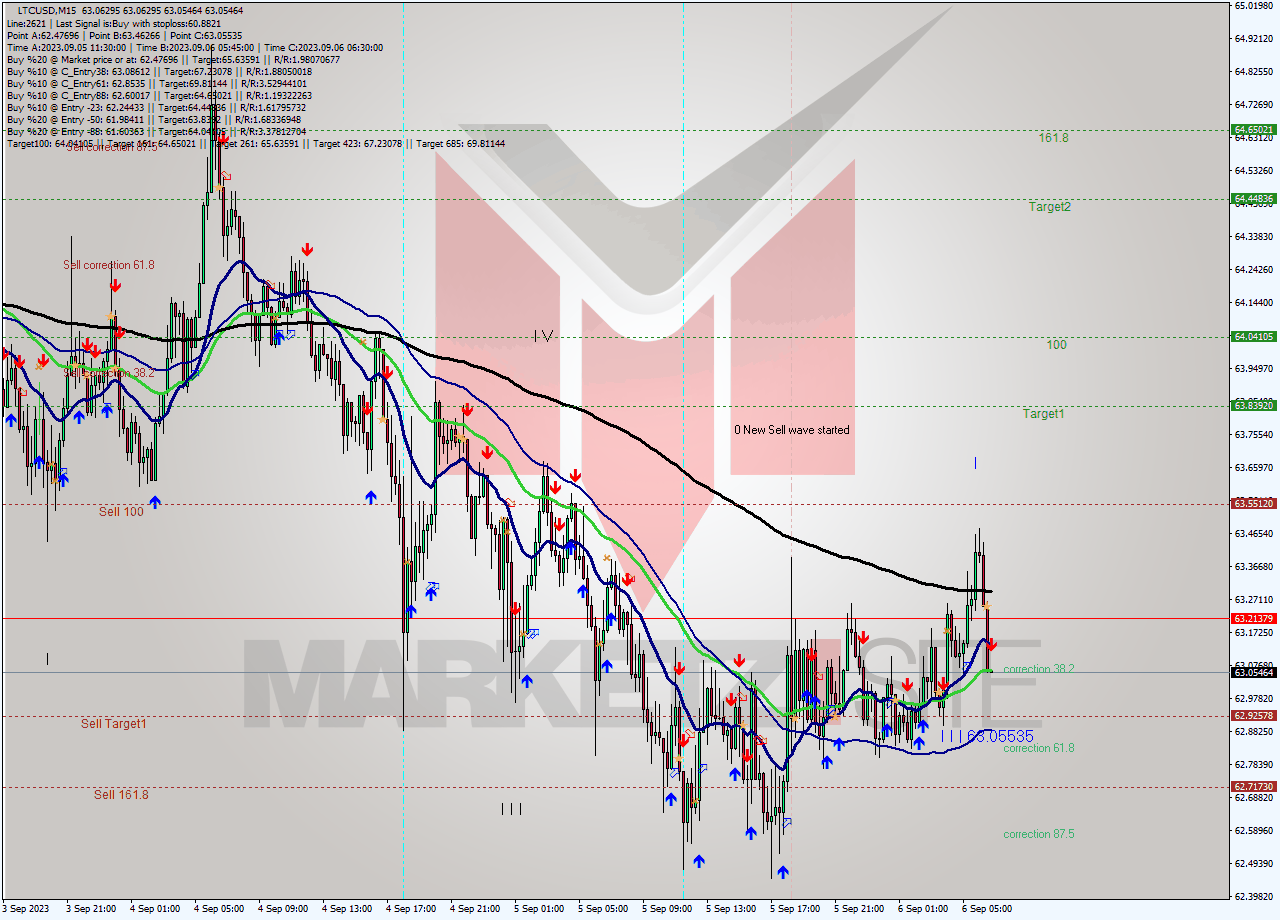Click the 'Sell Target1' chart label

tap(114, 723)
